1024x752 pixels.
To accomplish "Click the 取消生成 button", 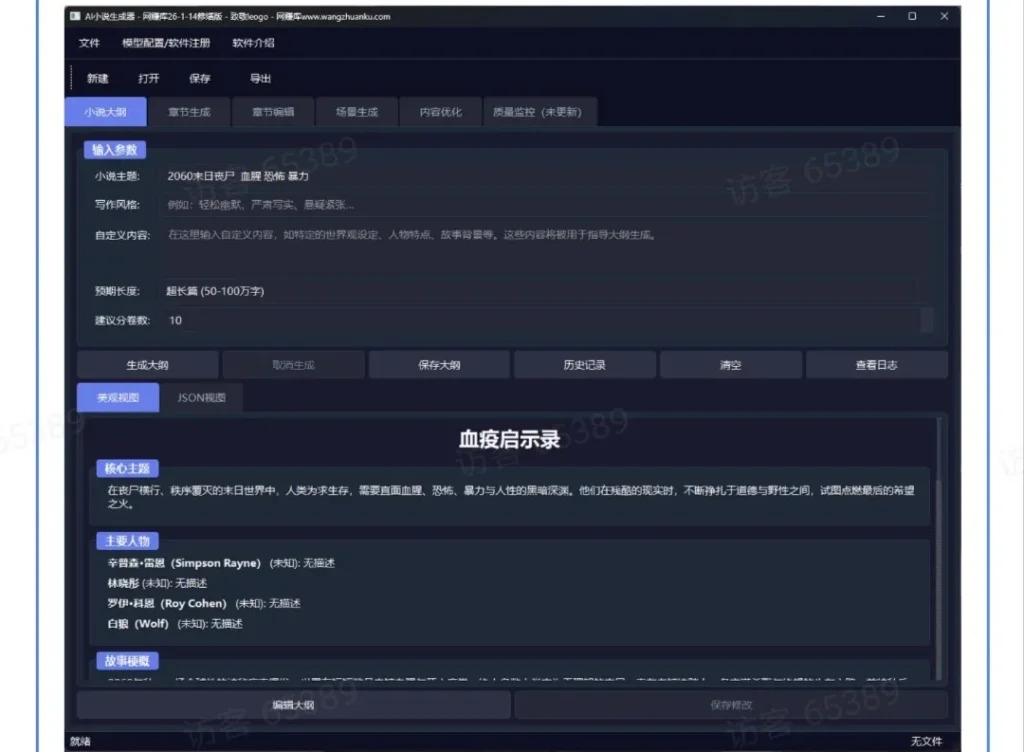I will point(293,365).
